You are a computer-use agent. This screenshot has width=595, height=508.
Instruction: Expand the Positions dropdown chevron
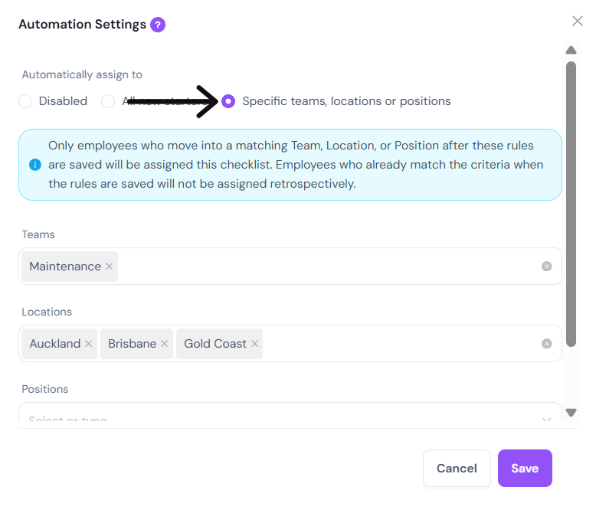point(546,419)
